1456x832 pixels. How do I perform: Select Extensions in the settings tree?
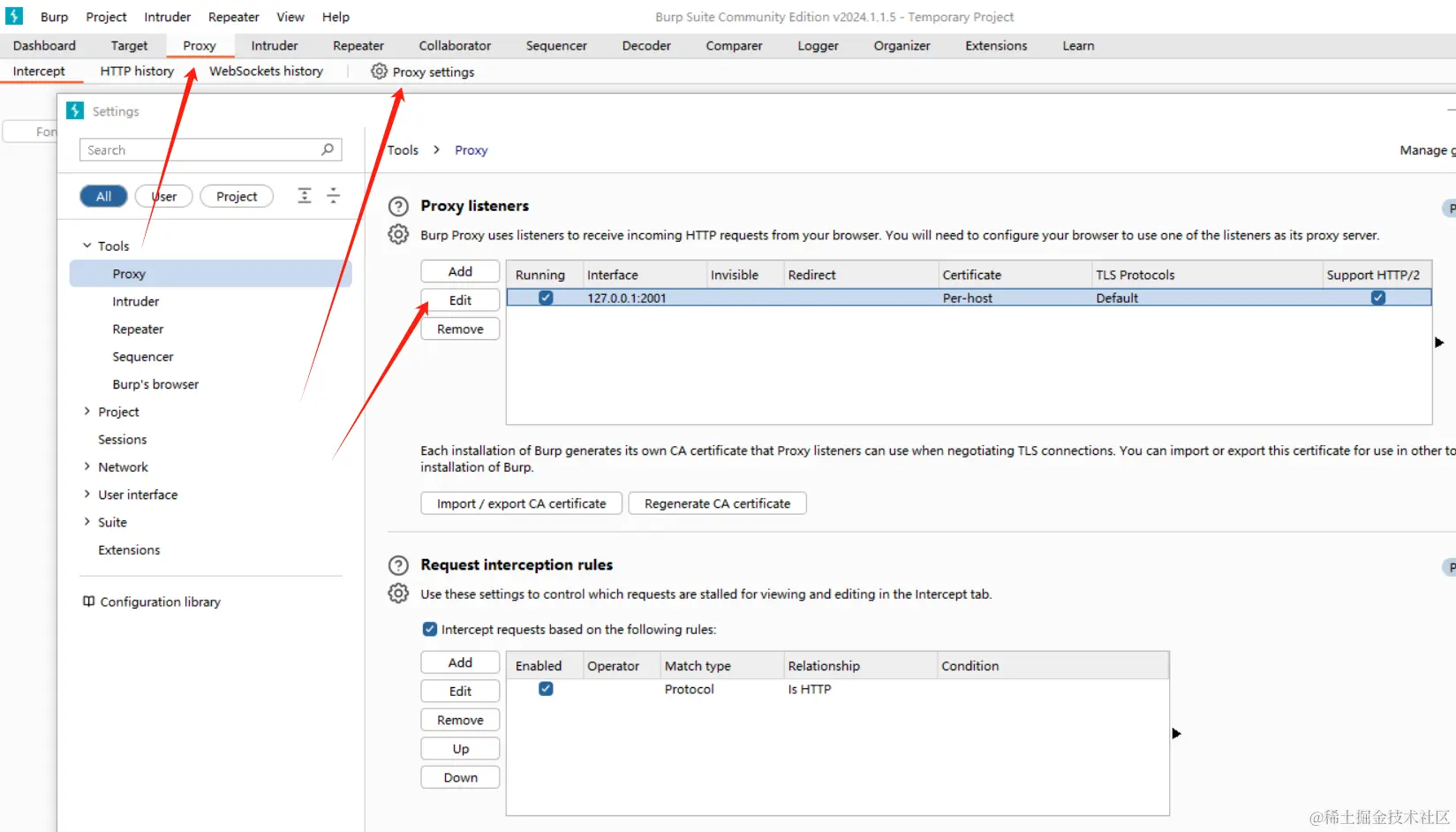pyautogui.click(x=129, y=549)
